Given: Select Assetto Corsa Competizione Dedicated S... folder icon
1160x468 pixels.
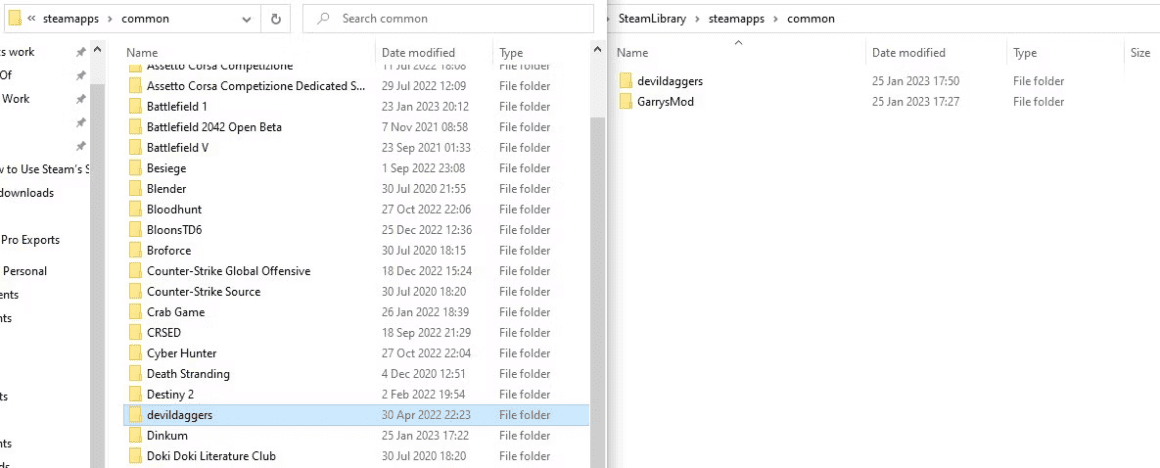Looking at the screenshot, I should coord(135,86).
